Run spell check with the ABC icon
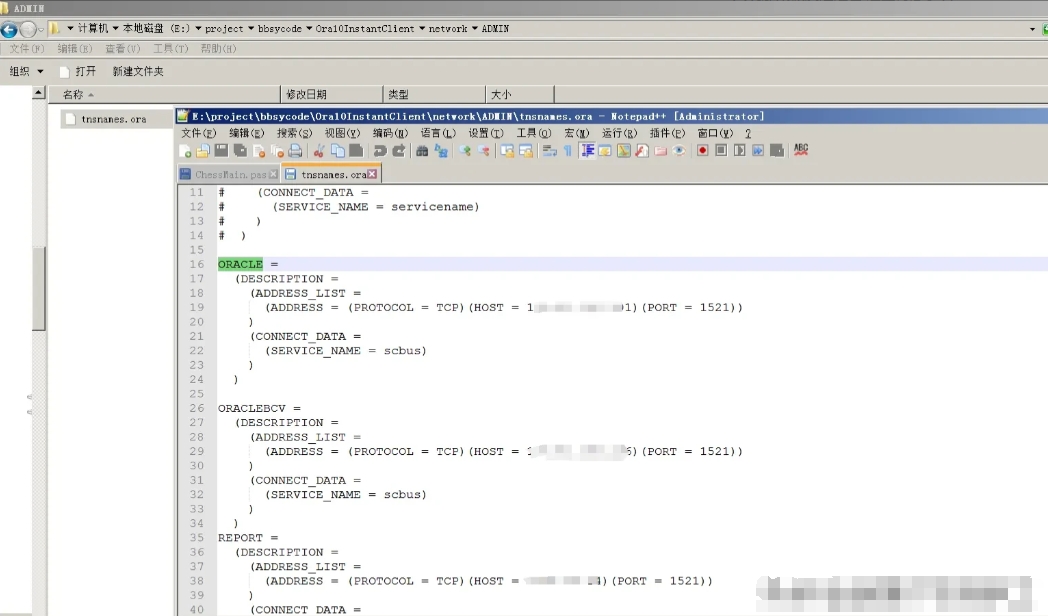Screen dimensions: 1048x616 coord(801,150)
